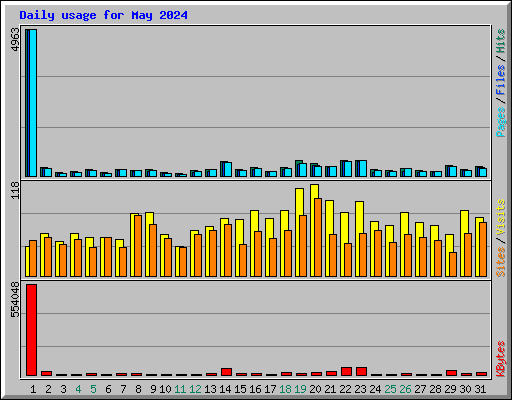Screen dimensions: 512x400
Task: Click the day 22 axis label
Action: 345,389
